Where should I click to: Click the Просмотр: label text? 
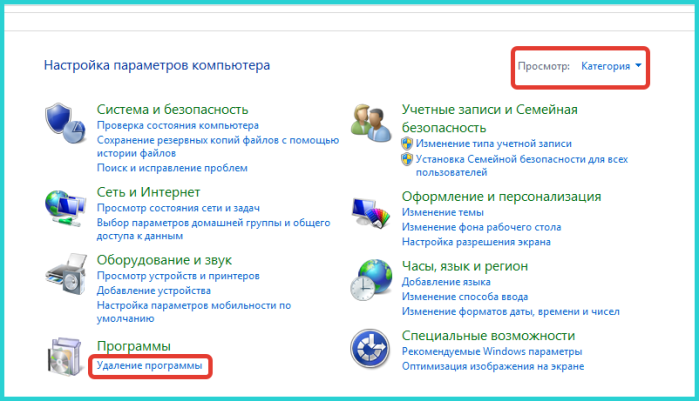544,66
